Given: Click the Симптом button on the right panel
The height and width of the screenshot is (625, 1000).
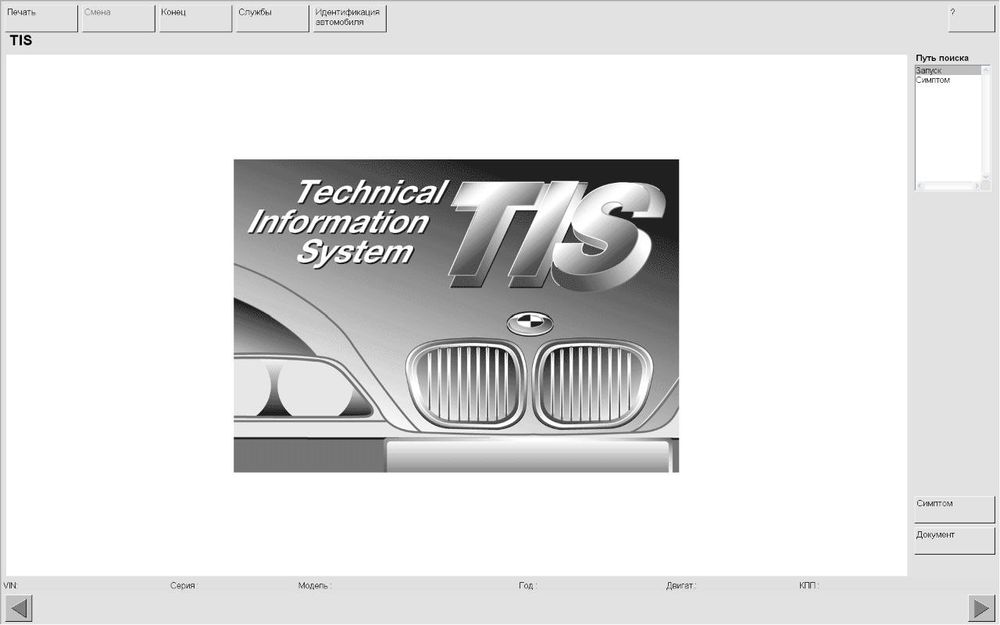Looking at the screenshot, I should click(954, 509).
